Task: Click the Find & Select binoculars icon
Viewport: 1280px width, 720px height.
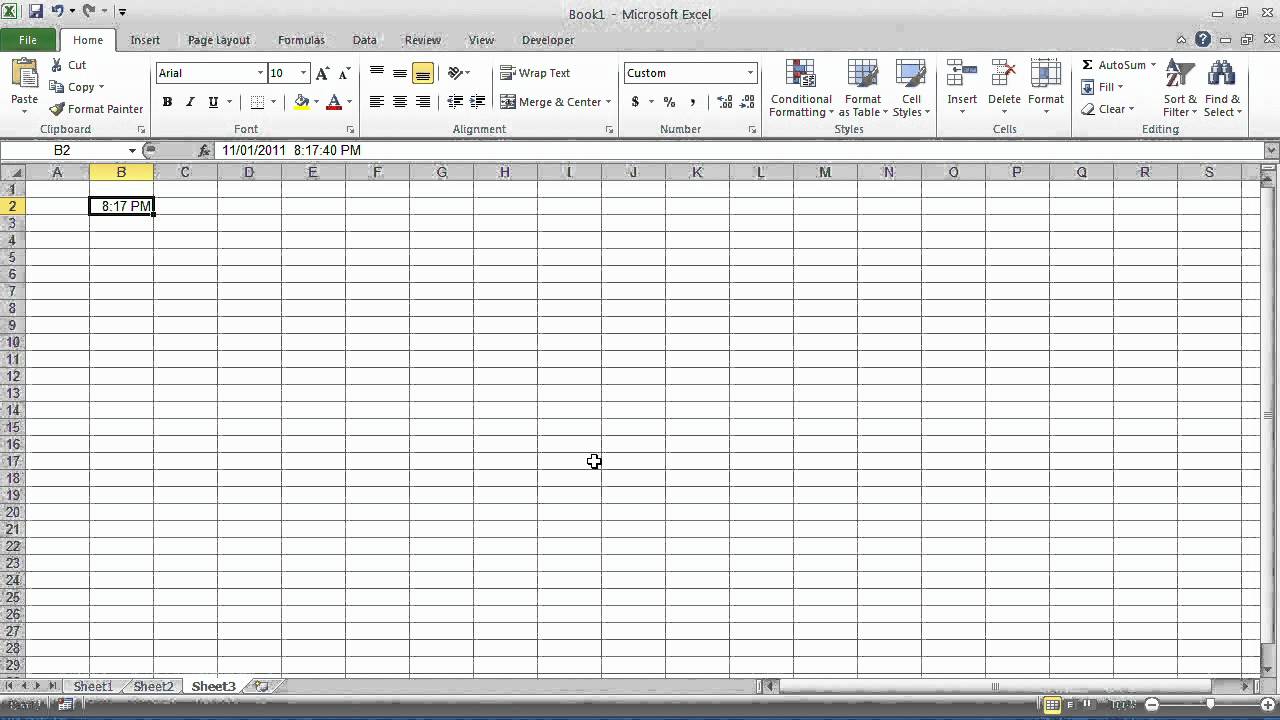Action: tap(1222, 75)
